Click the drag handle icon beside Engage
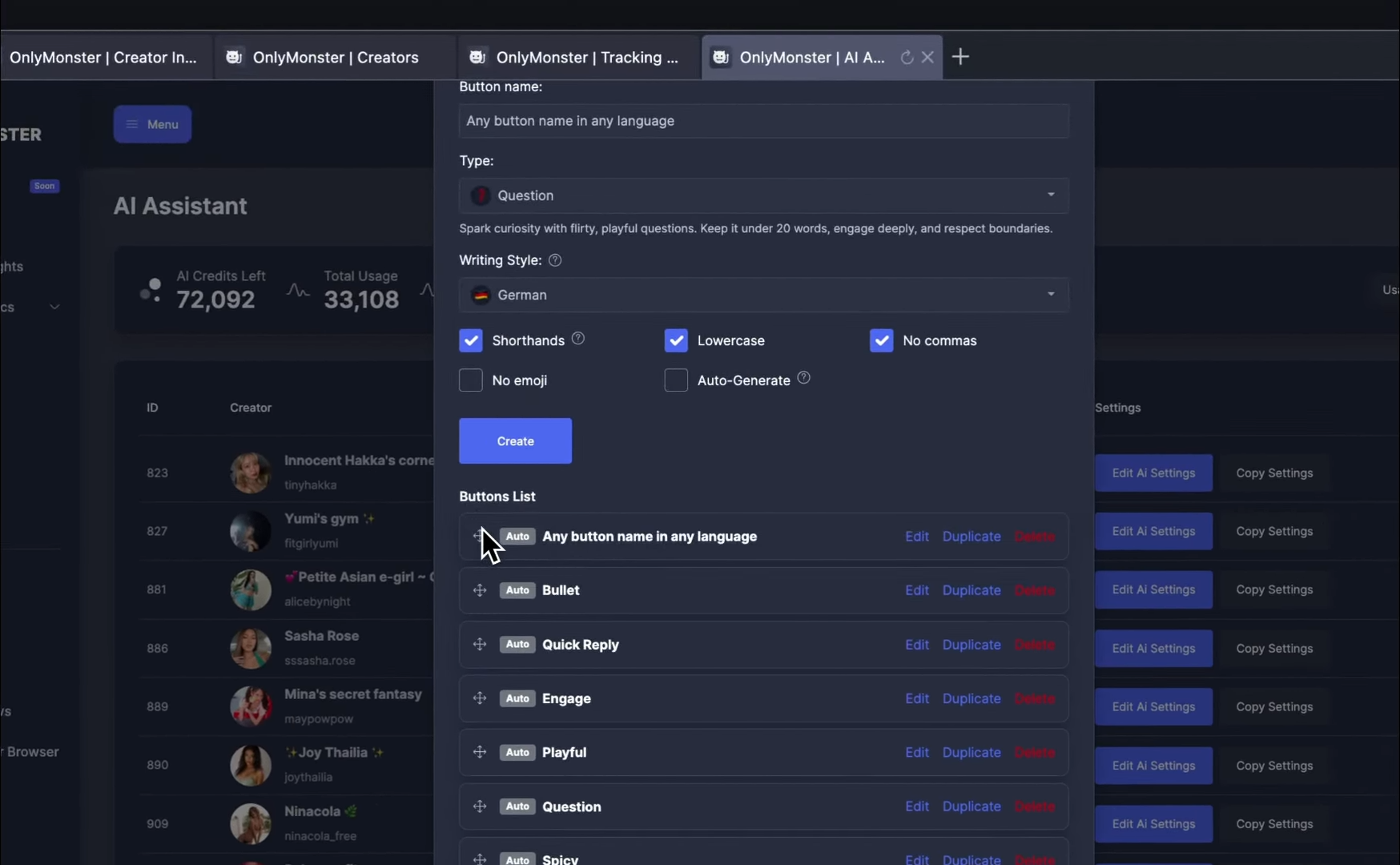The image size is (1400, 865). (x=480, y=698)
